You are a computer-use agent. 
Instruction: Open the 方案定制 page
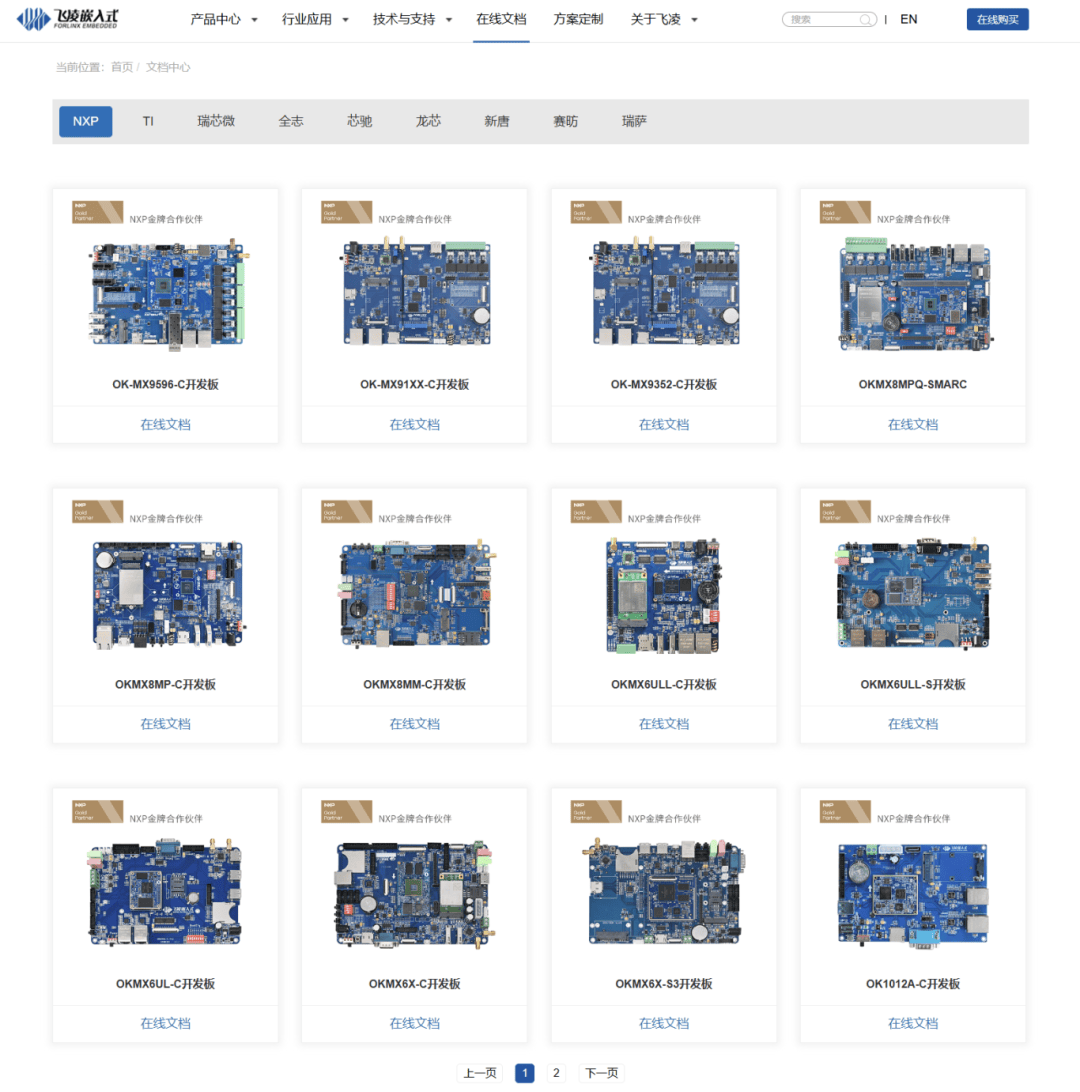[578, 20]
